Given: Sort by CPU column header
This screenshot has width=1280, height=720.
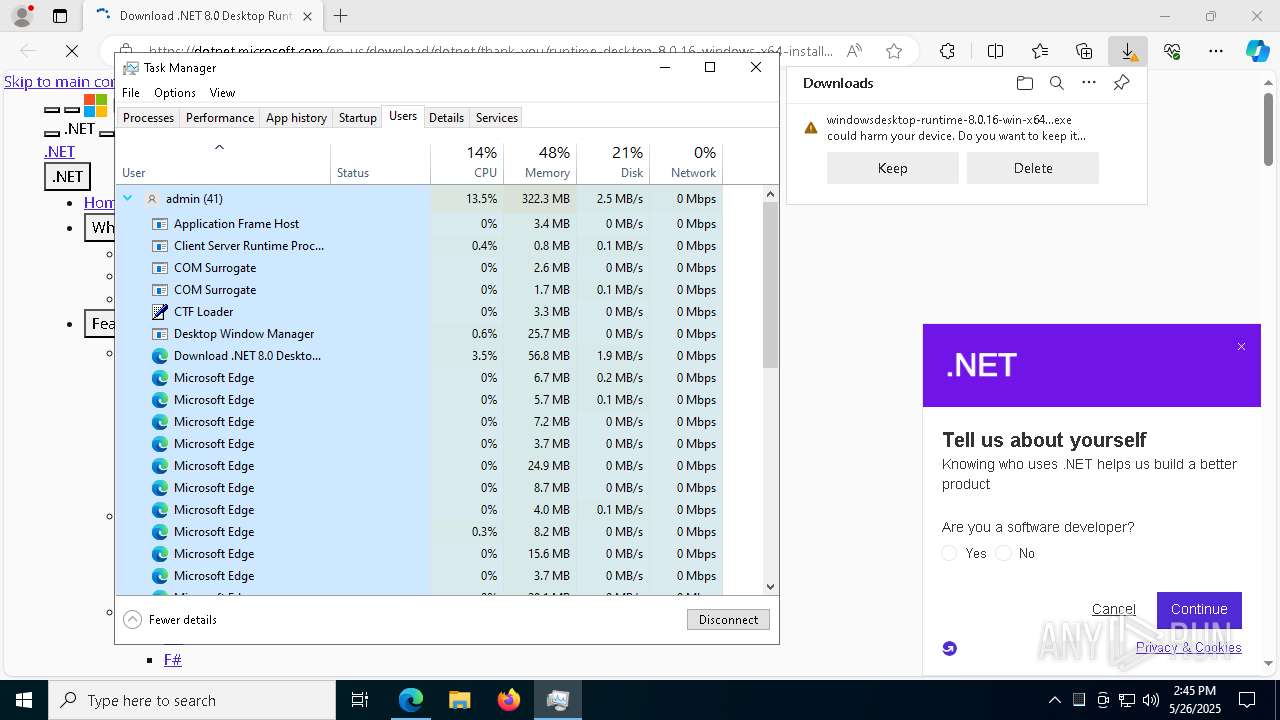Looking at the screenshot, I should [x=467, y=162].
